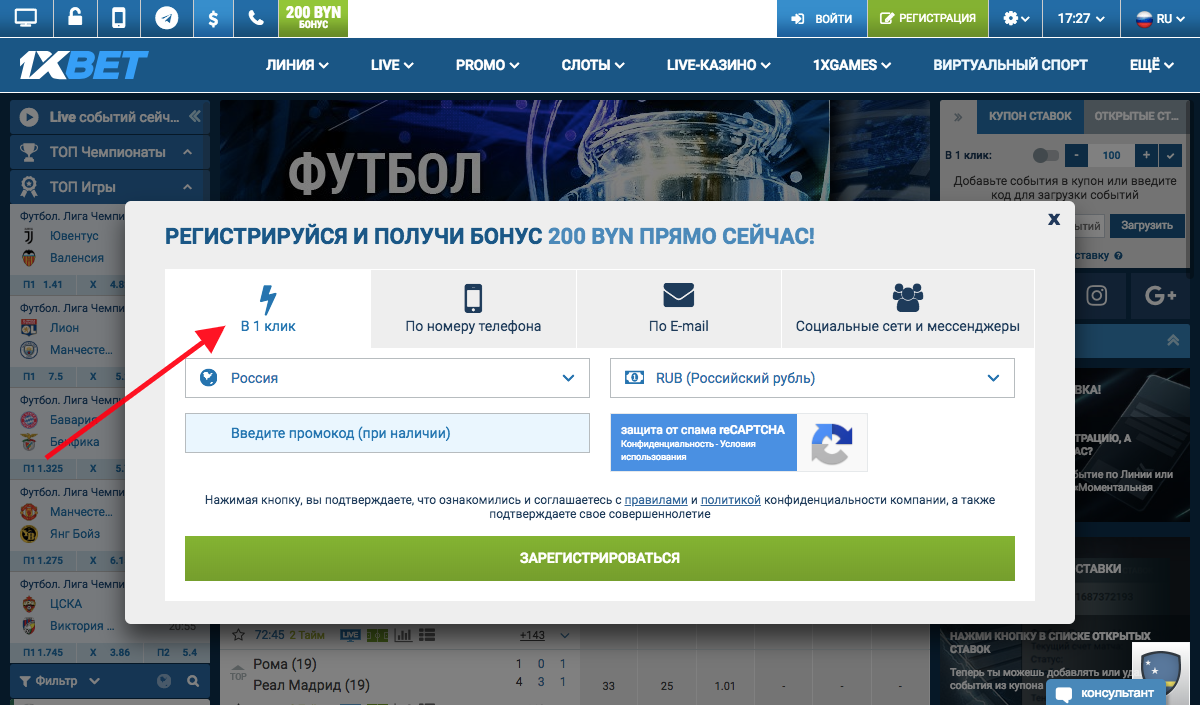Select Социальные сети и мессенджеры tab
The image size is (1200, 705).
907,308
